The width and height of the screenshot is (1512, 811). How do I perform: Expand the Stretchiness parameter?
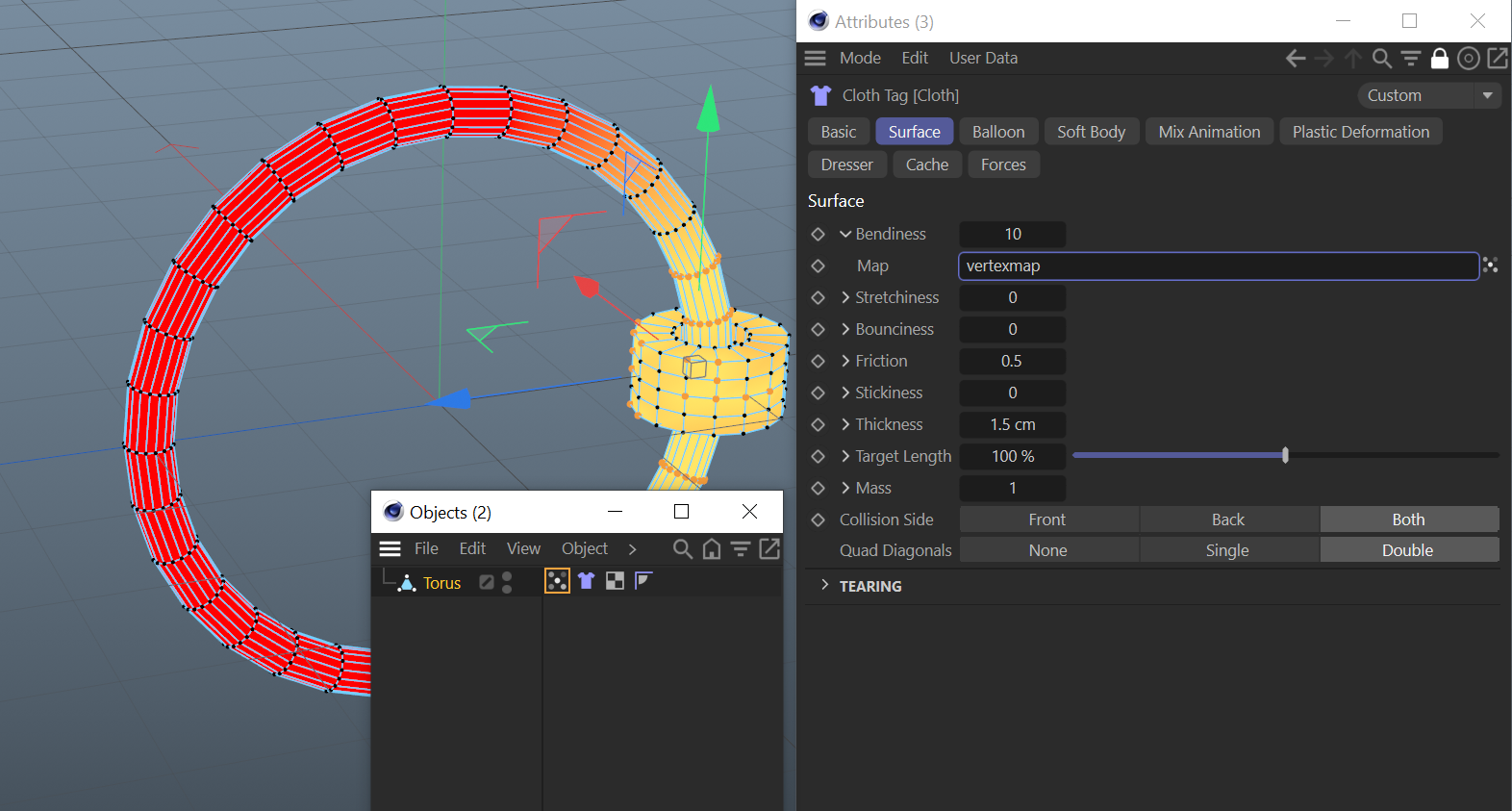[845, 297]
